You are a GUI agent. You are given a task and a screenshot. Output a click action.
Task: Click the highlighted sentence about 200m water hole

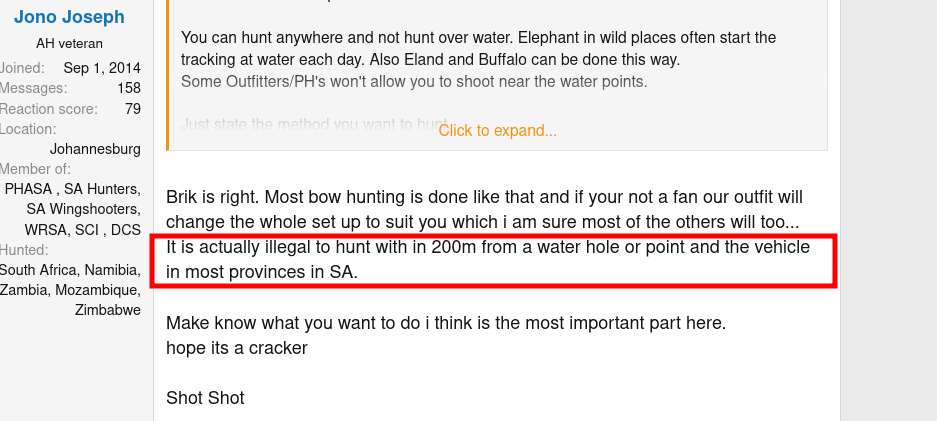488,260
